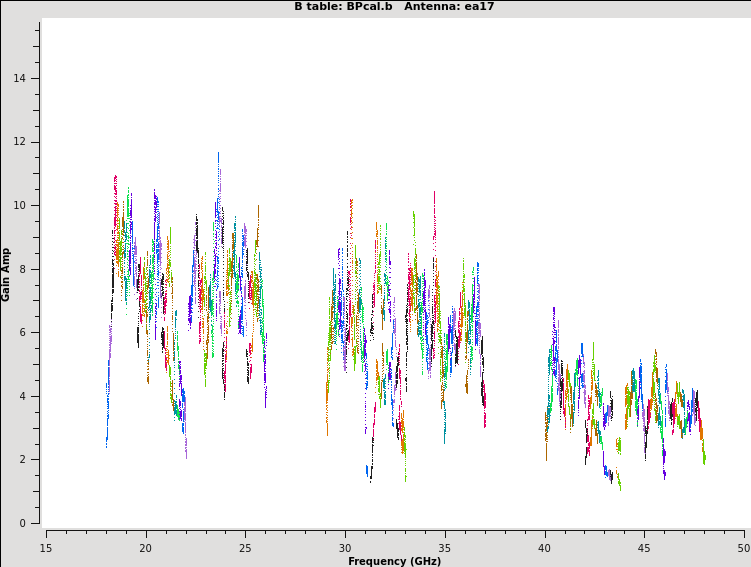Click the y-axis tick label 2
Screen dimensions: 751x567
(24, 459)
